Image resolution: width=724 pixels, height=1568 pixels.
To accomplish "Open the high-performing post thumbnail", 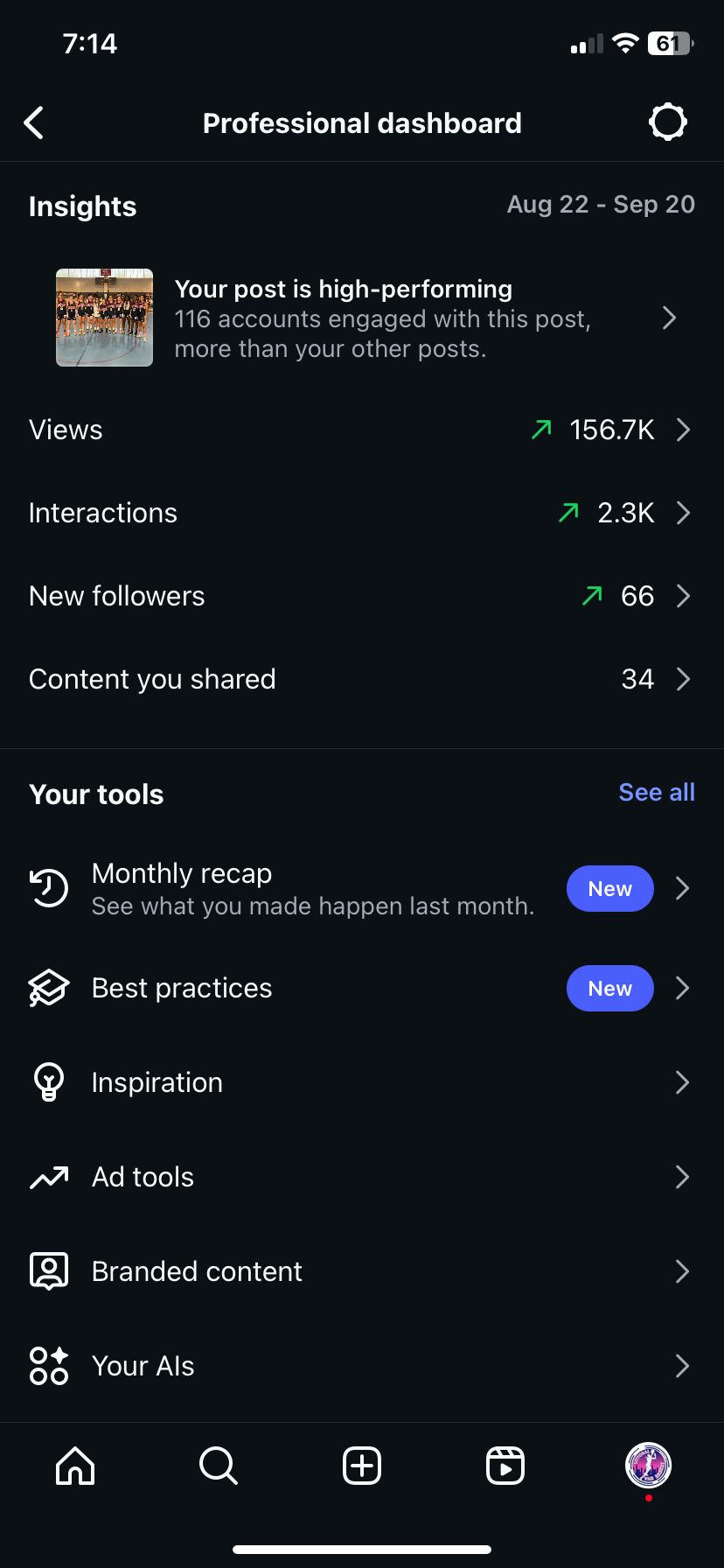I will click(105, 318).
